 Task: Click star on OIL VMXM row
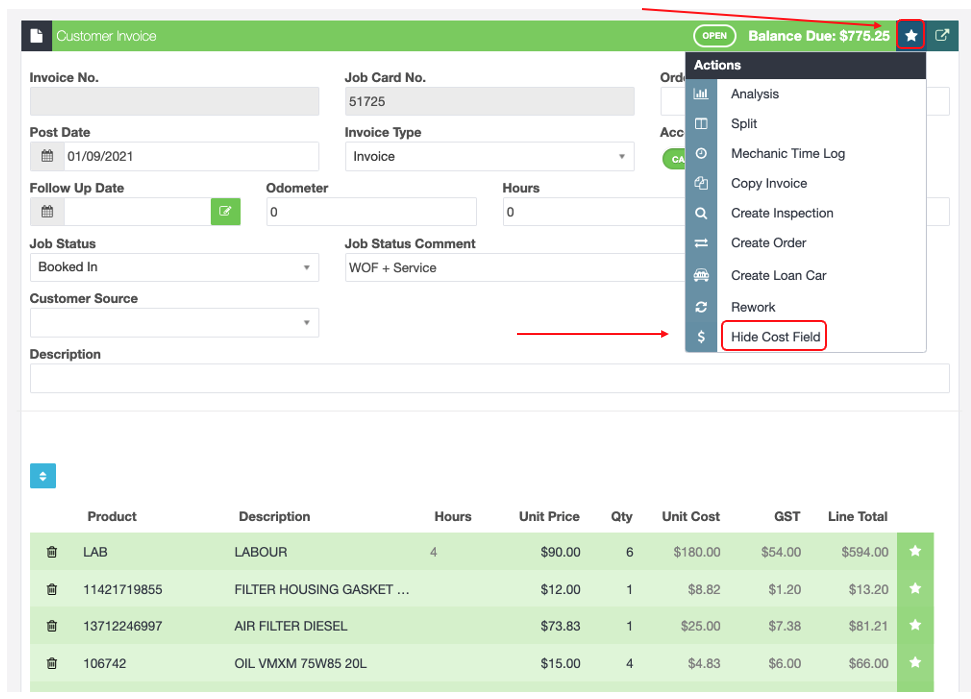pyautogui.click(x=915, y=662)
